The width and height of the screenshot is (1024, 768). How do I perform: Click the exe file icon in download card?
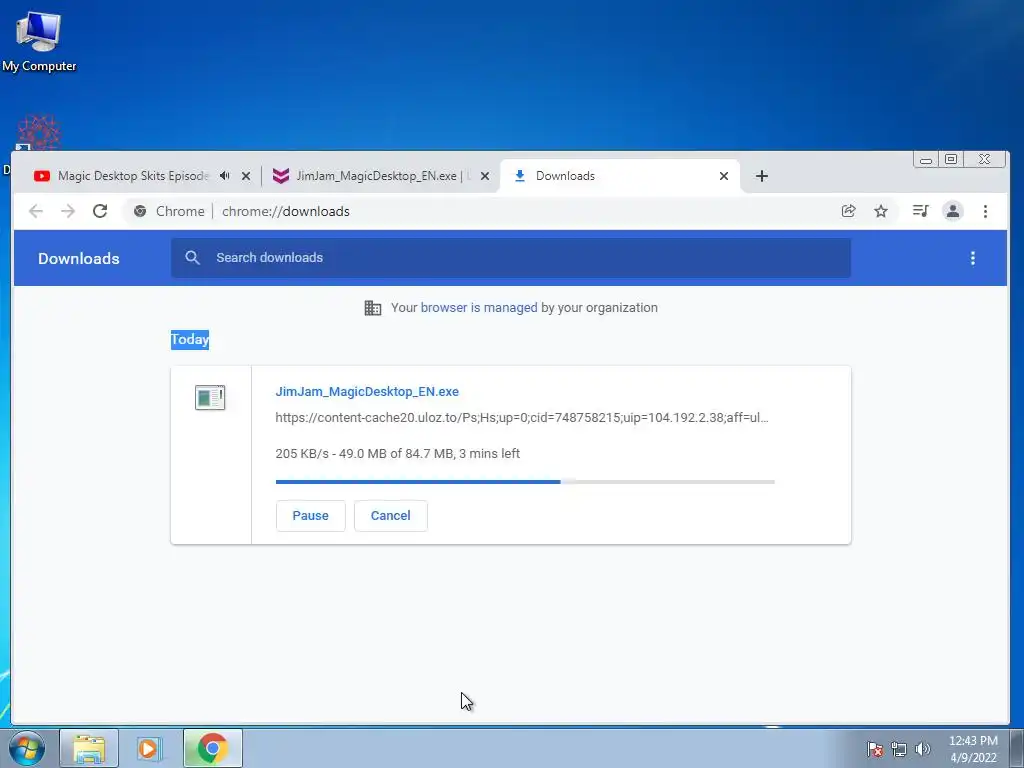point(210,397)
